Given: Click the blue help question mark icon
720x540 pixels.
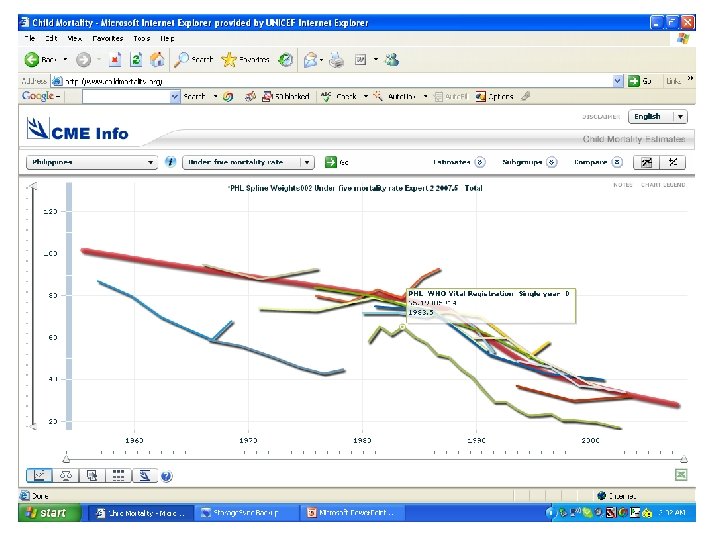Looking at the screenshot, I should [167, 476].
